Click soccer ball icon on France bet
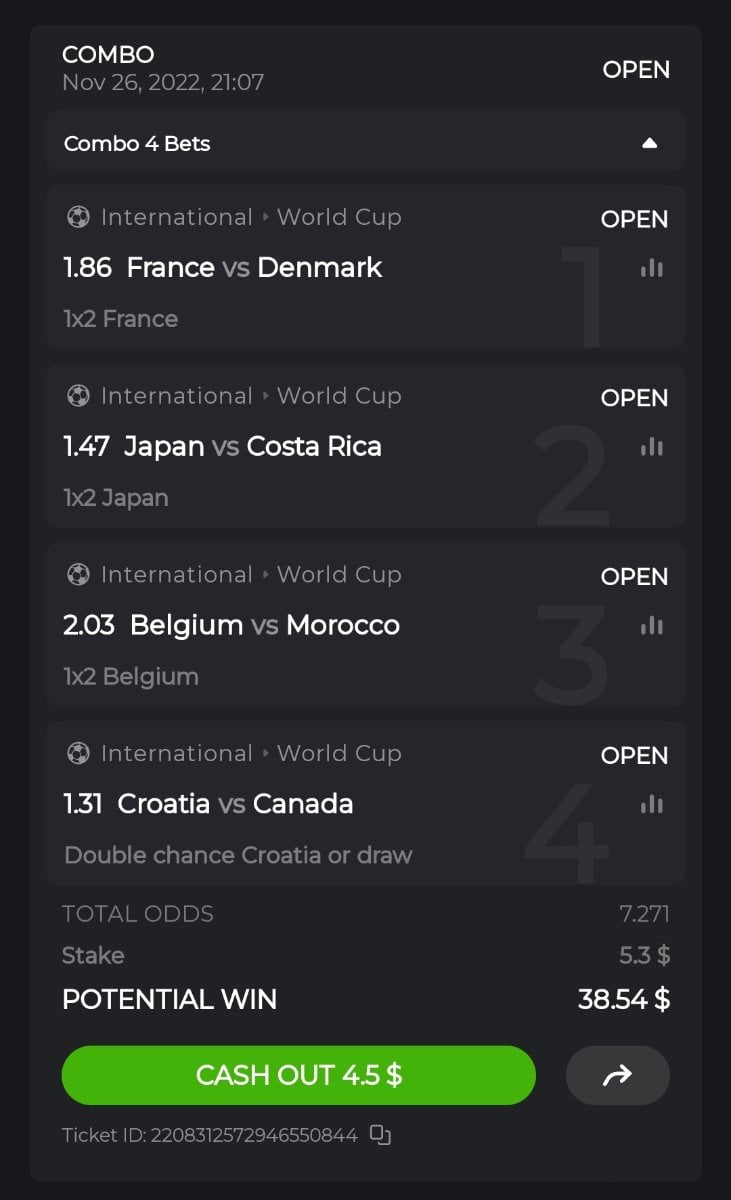 (x=78, y=217)
